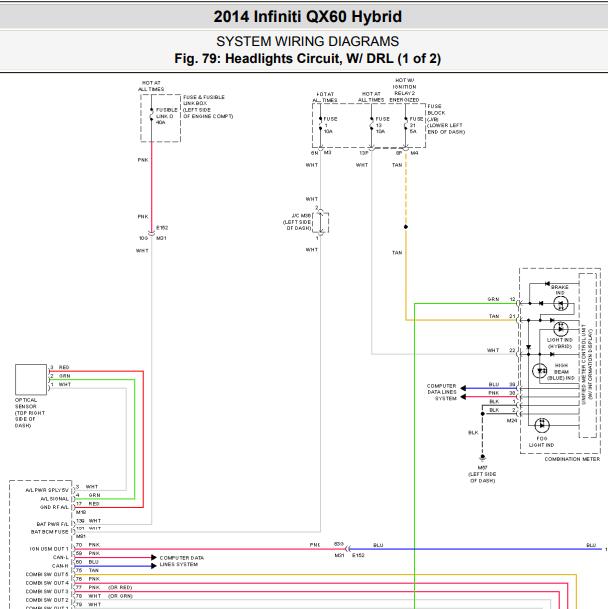The height and width of the screenshot is (609, 608).
Task: Click the COMBI SW OUT 5 label
Action: (x=47, y=574)
